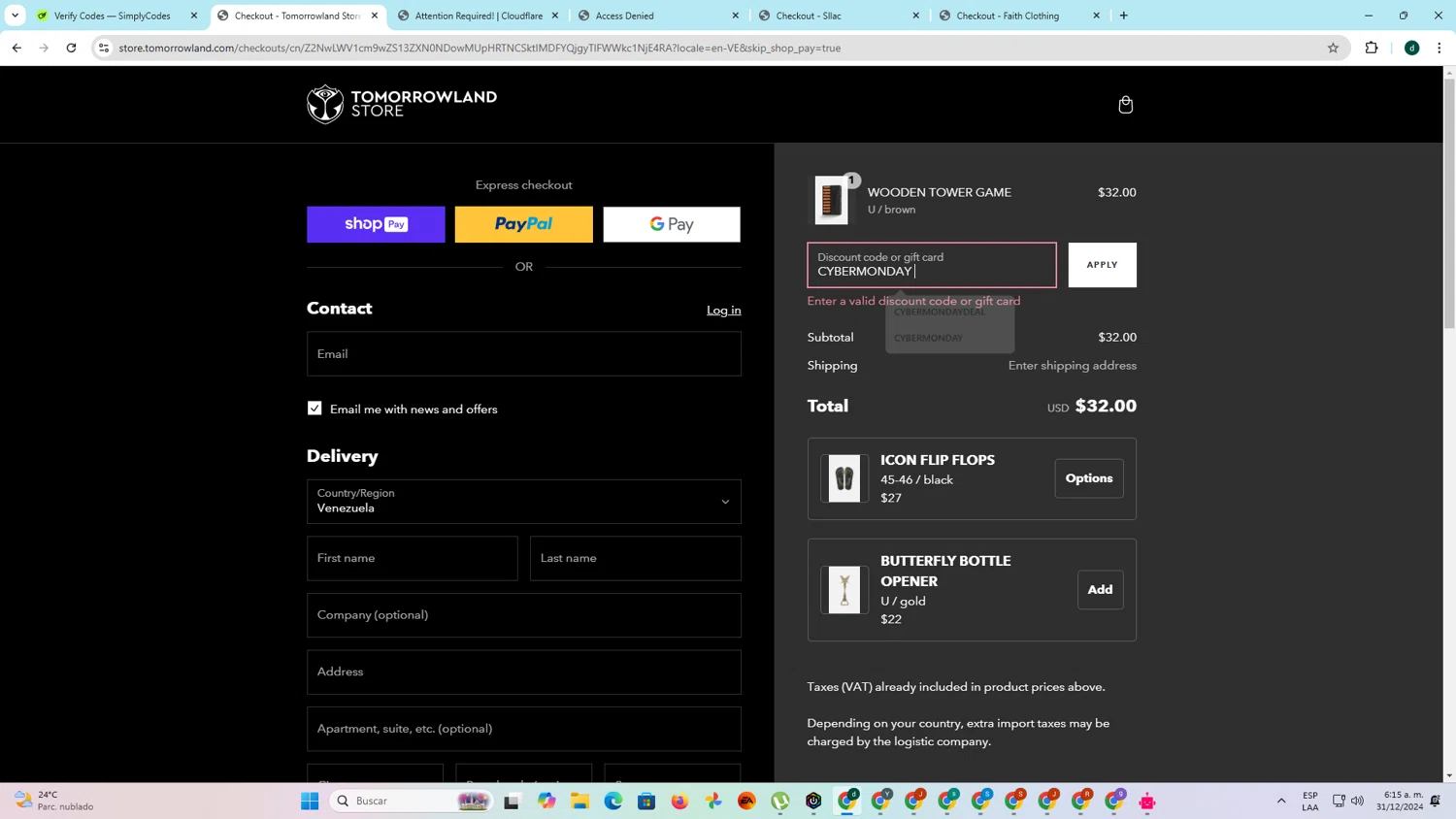The image size is (1456, 819).
Task: Reload the current page
Action: coord(71,48)
